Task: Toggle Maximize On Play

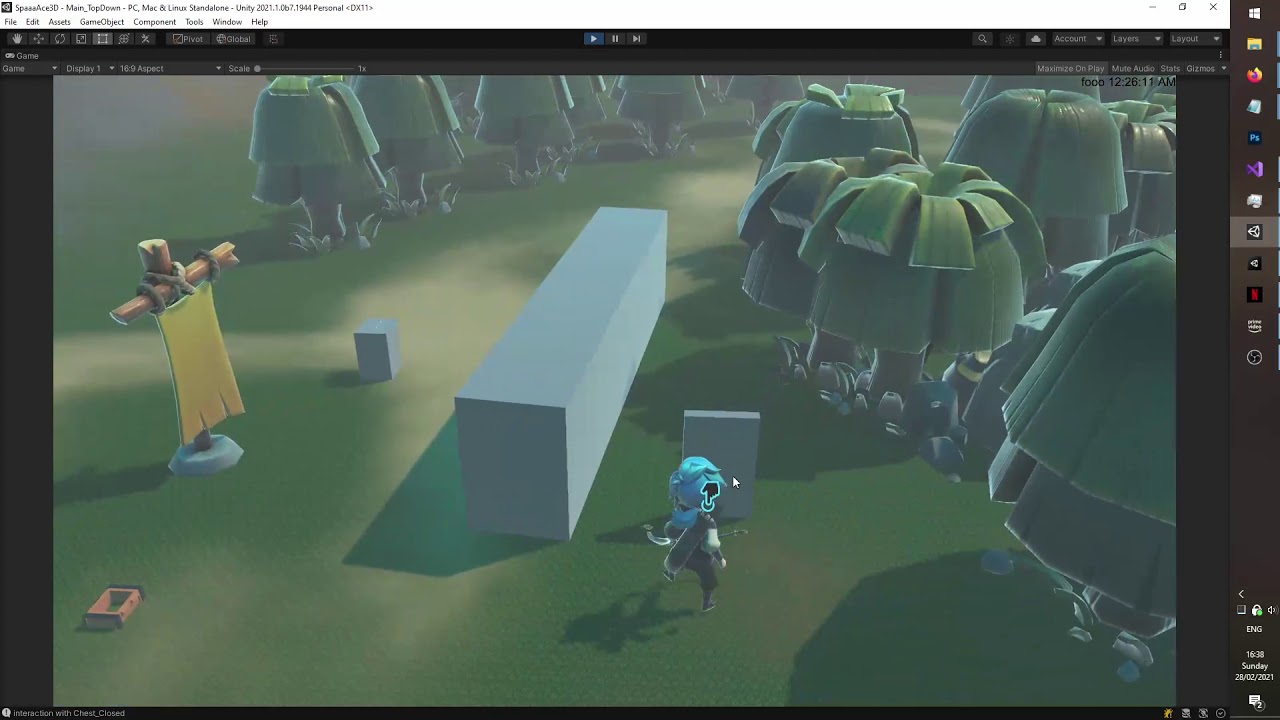Action: point(1070,69)
